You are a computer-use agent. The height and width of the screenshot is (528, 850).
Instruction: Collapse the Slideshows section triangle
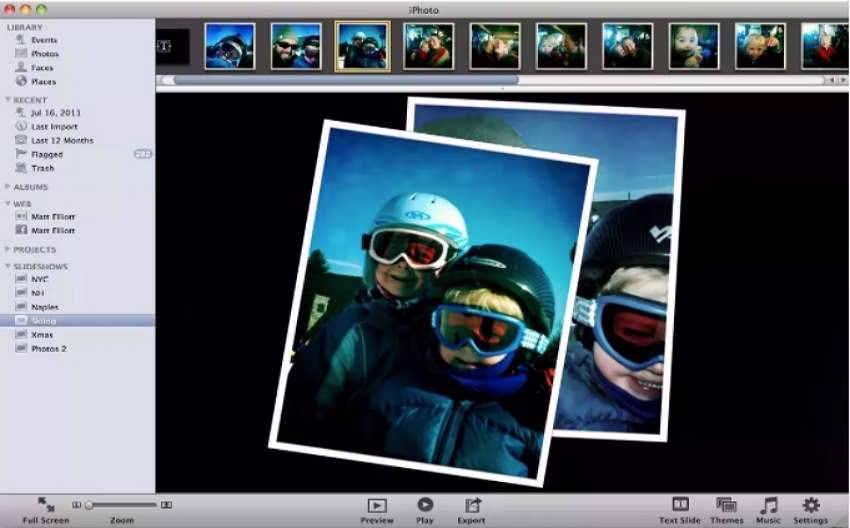click(8, 266)
